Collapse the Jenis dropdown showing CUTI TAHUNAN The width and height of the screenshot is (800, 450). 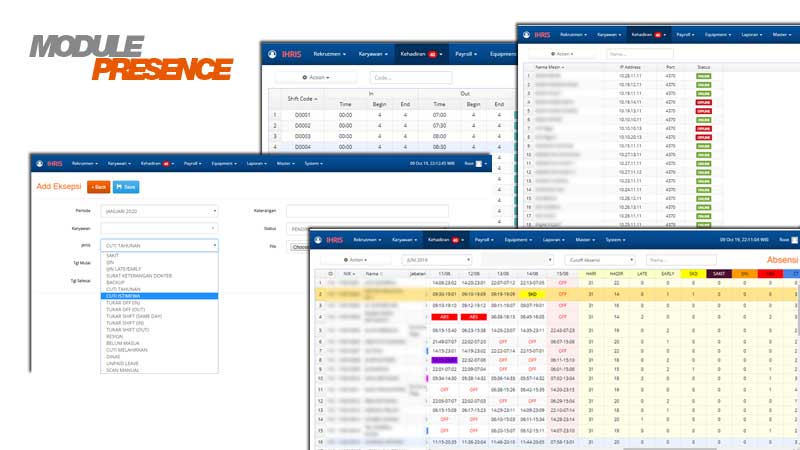click(x=159, y=245)
